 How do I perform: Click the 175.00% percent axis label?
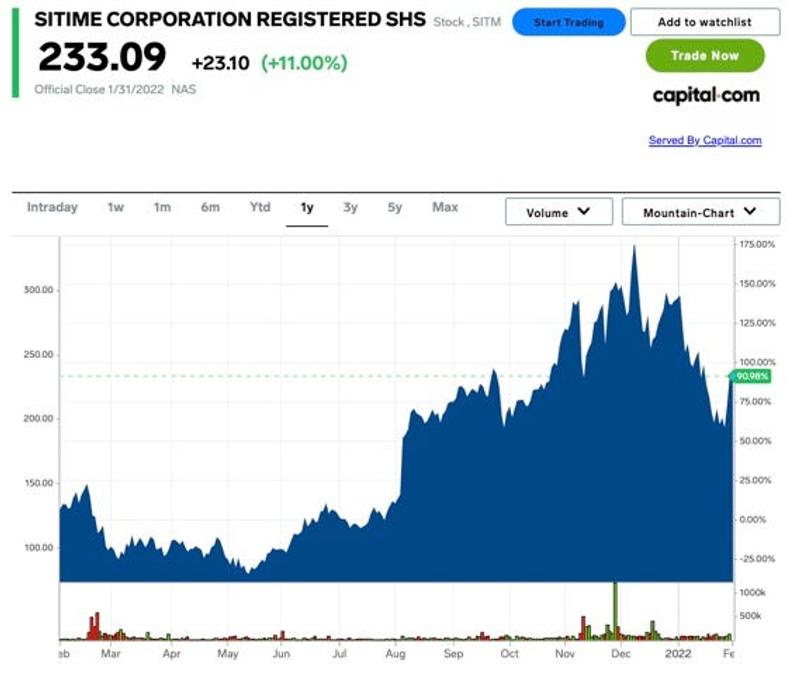757,244
